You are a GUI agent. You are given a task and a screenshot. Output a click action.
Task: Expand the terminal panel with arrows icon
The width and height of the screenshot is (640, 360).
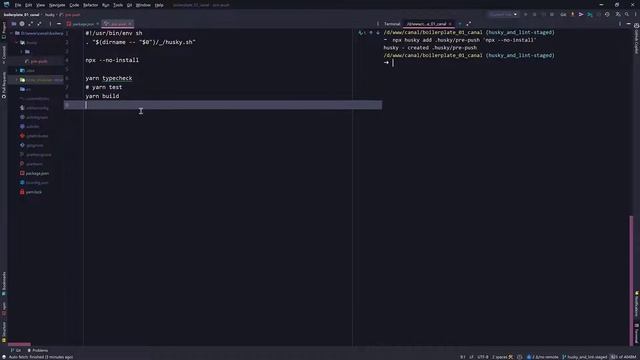(x=469, y=24)
